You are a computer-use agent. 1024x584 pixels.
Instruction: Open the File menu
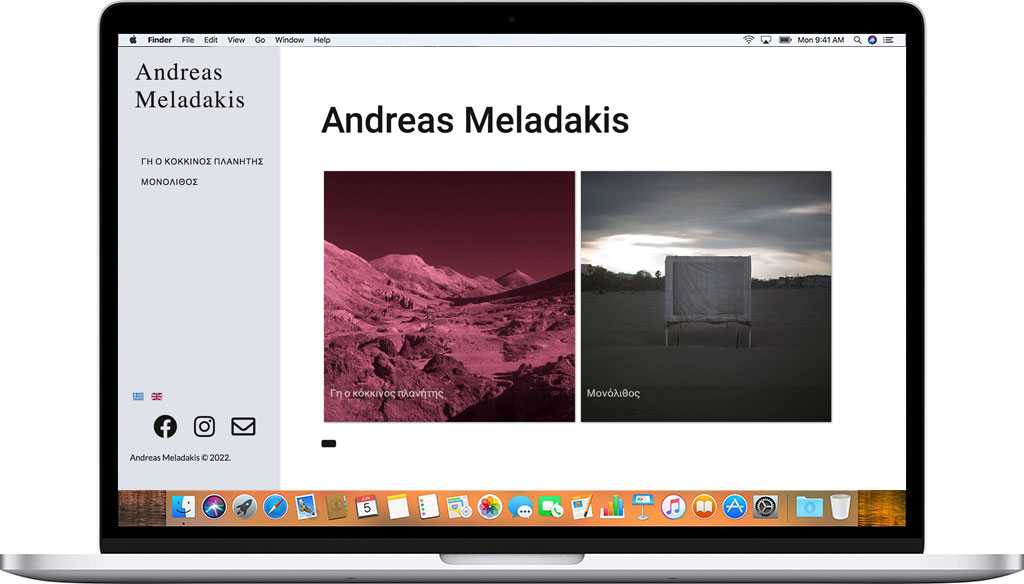coord(188,40)
